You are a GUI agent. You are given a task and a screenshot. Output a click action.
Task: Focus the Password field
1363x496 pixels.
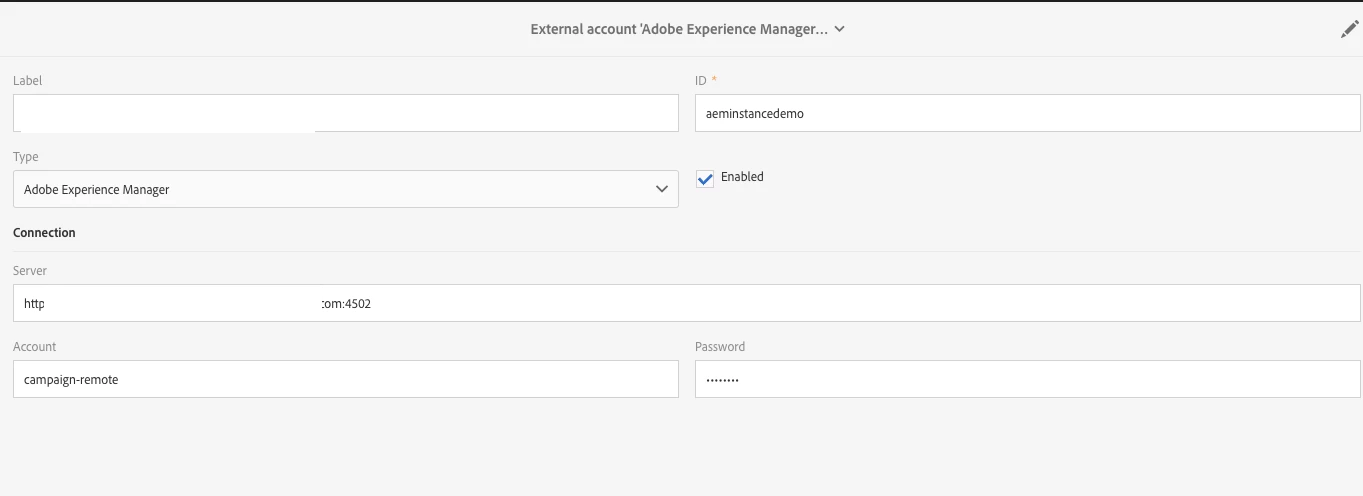click(1027, 380)
